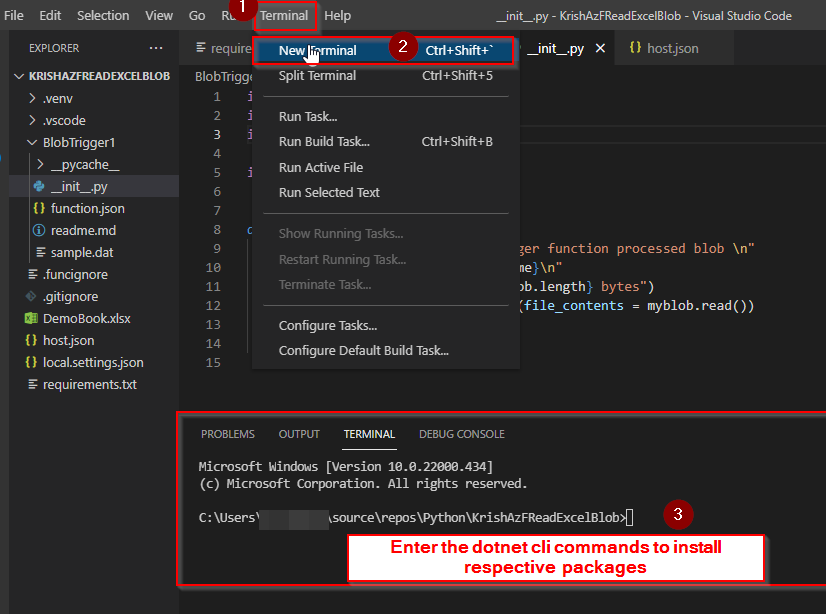This screenshot has height=614, width=826.
Task: Expand the __pycache__ folder
Action: (x=40, y=165)
